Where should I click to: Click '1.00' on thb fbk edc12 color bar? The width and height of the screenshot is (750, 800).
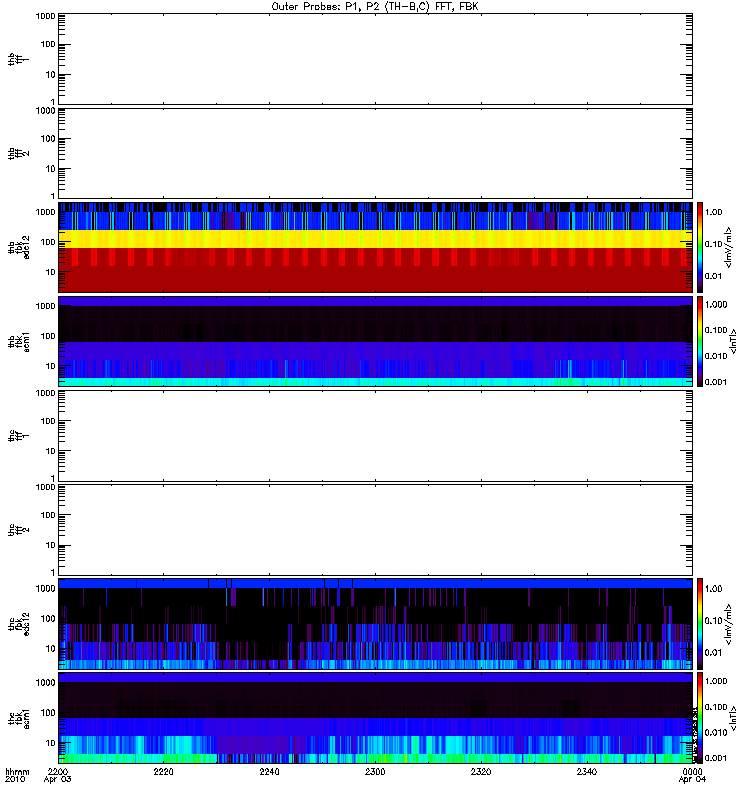click(x=714, y=212)
